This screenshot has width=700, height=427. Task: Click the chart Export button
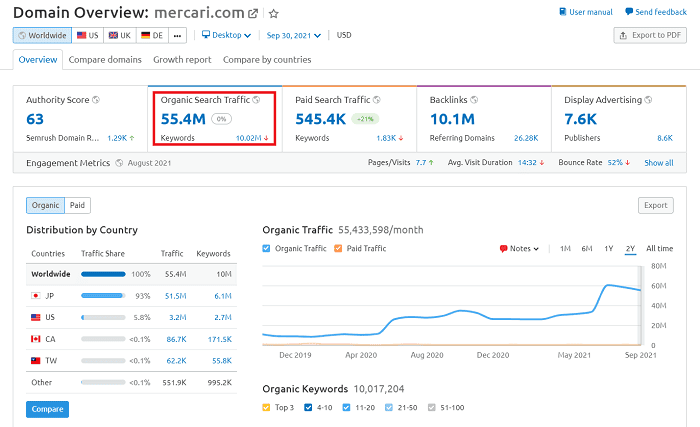click(x=655, y=205)
